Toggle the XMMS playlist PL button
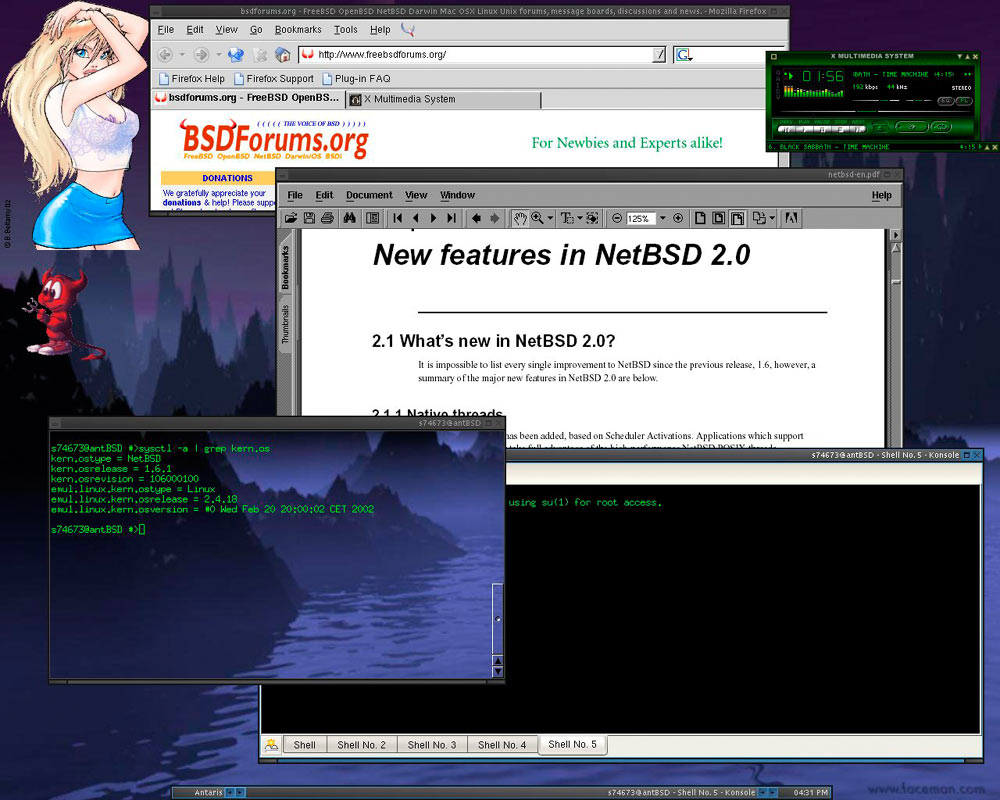This screenshot has width=1000, height=800. click(x=963, y=101)
